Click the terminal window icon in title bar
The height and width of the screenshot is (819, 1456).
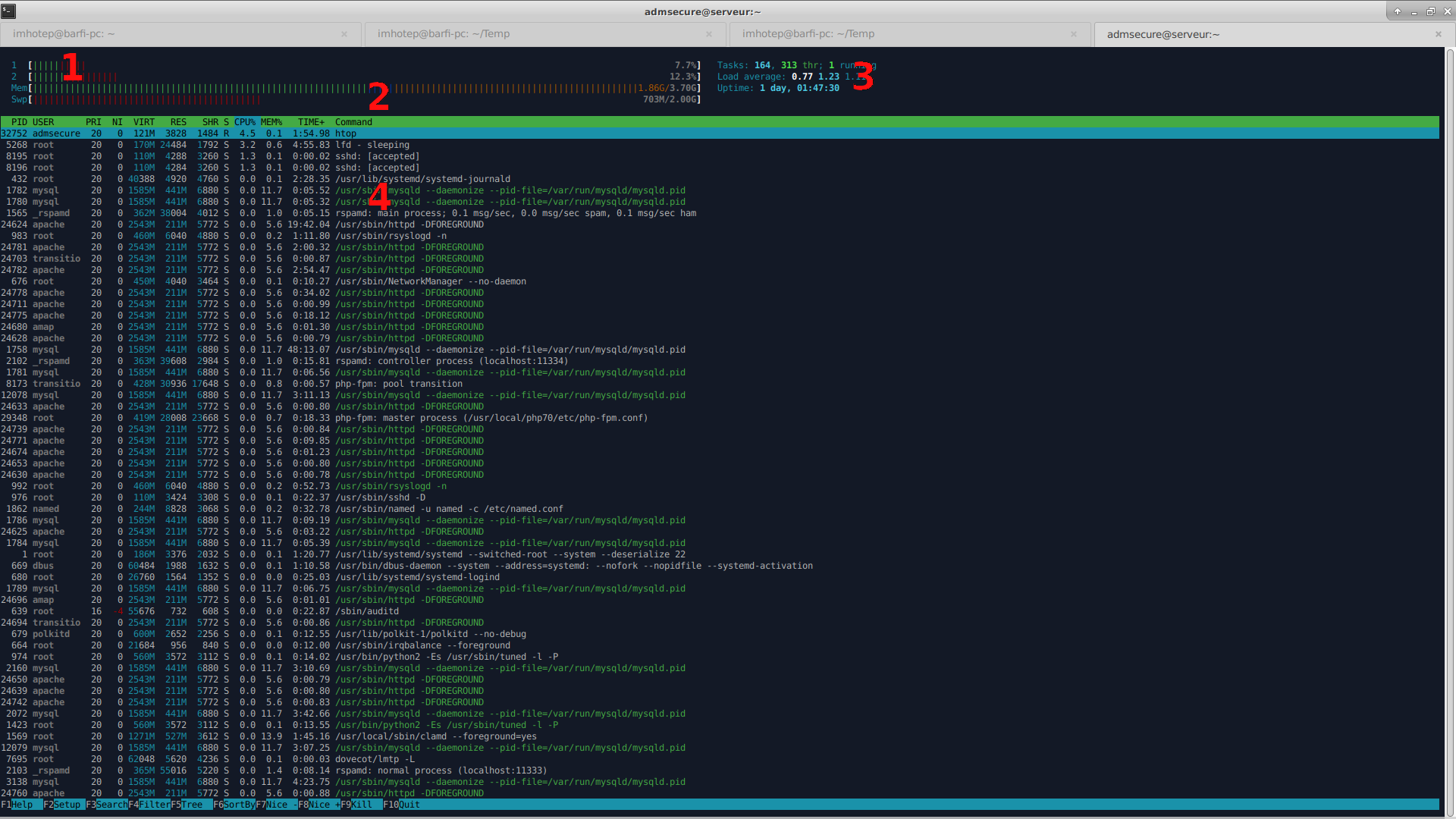coord(8,11)
